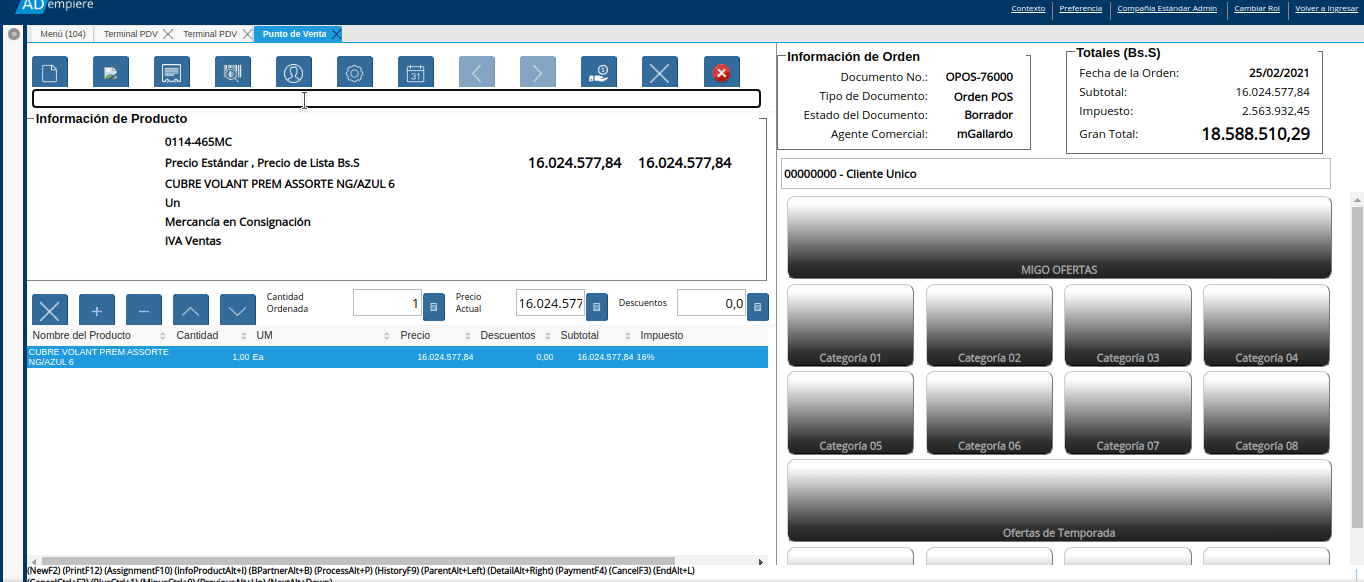The height and width of the screenshot is (582, 1364).
Task: Open the process gear icon
Action: pos(355,72)
